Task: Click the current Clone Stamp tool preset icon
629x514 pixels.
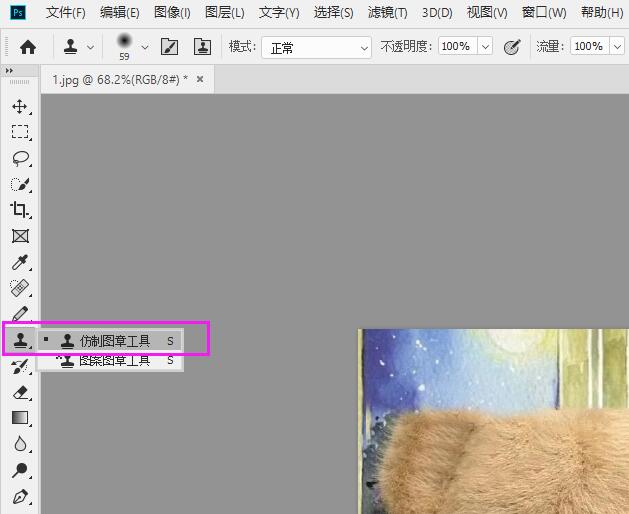Action: 71,47
